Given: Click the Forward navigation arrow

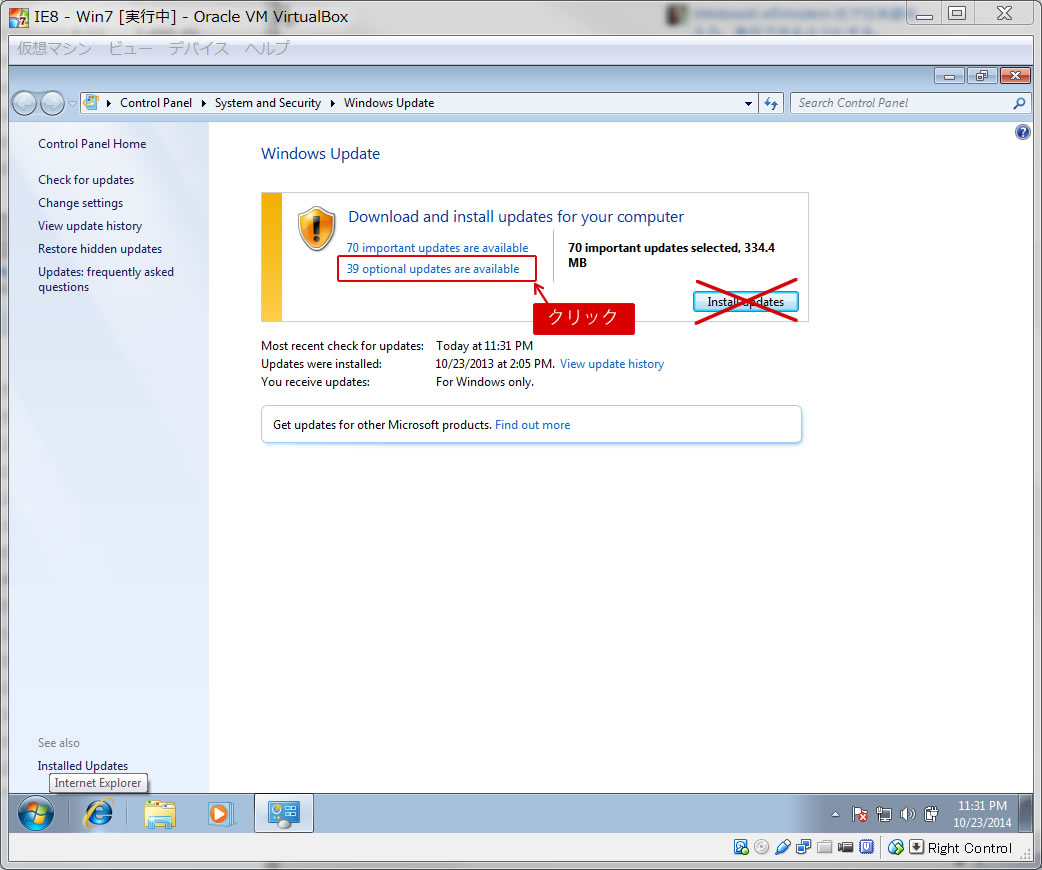Looking at the screenshot, I should pos(52,103).
